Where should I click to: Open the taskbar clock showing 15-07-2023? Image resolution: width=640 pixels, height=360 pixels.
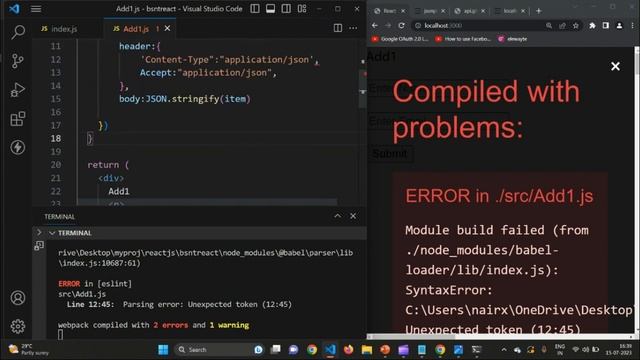click(x=619, y=349)
